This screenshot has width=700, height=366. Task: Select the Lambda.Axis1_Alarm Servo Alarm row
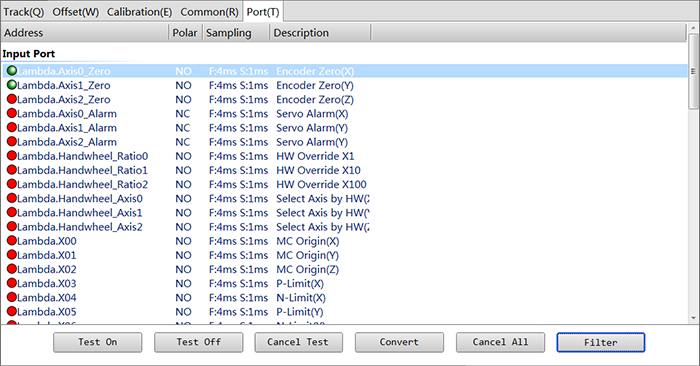(345, 128)
